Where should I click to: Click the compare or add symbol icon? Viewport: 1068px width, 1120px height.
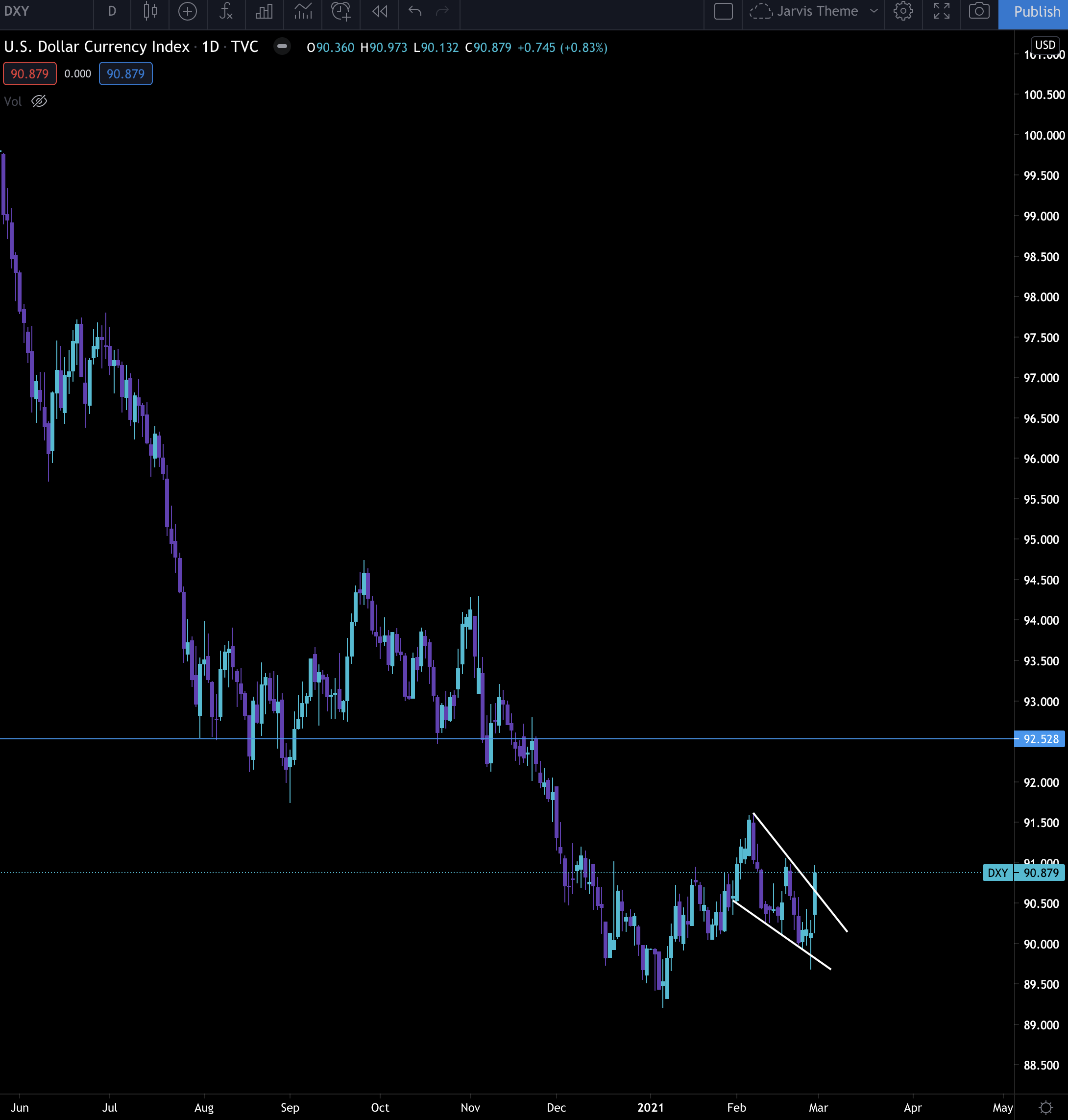[187, 11]
